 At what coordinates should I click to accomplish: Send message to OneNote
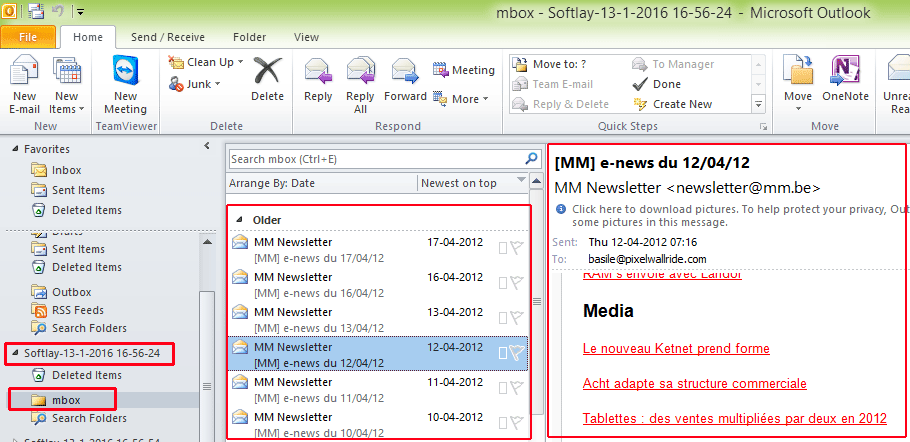point(845,80)
